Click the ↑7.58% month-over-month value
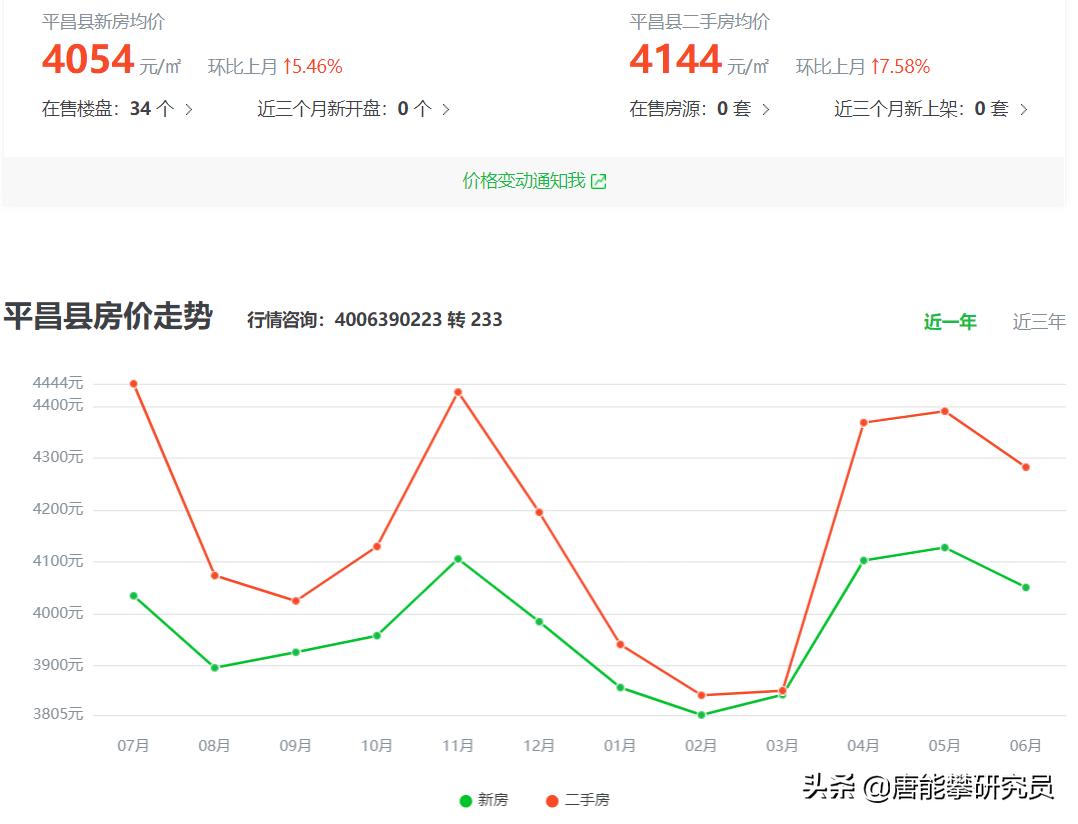Screen dimensions: 1078x824 [x=900, y=67]
